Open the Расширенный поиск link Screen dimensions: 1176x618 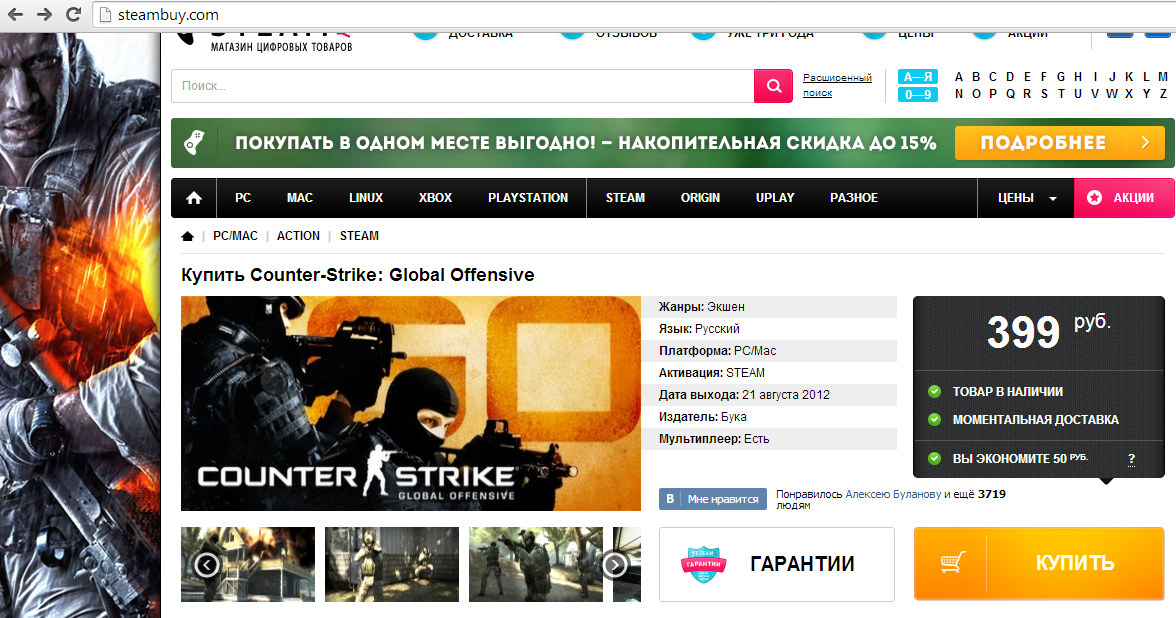[837, 85]
